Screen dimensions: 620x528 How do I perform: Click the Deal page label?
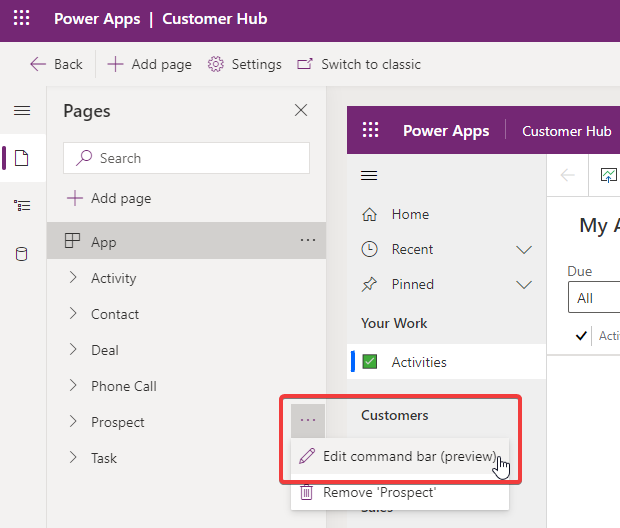(105, 350)
